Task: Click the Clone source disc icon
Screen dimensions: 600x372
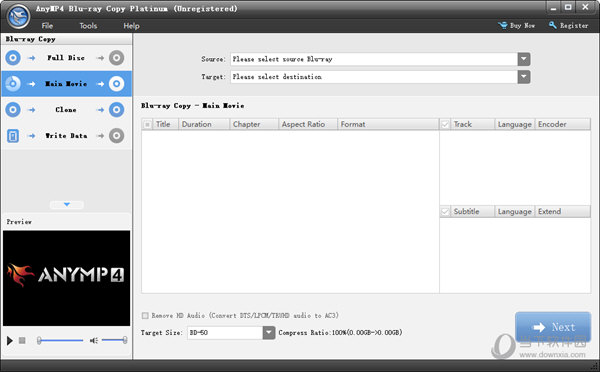Action: point(13,110)
